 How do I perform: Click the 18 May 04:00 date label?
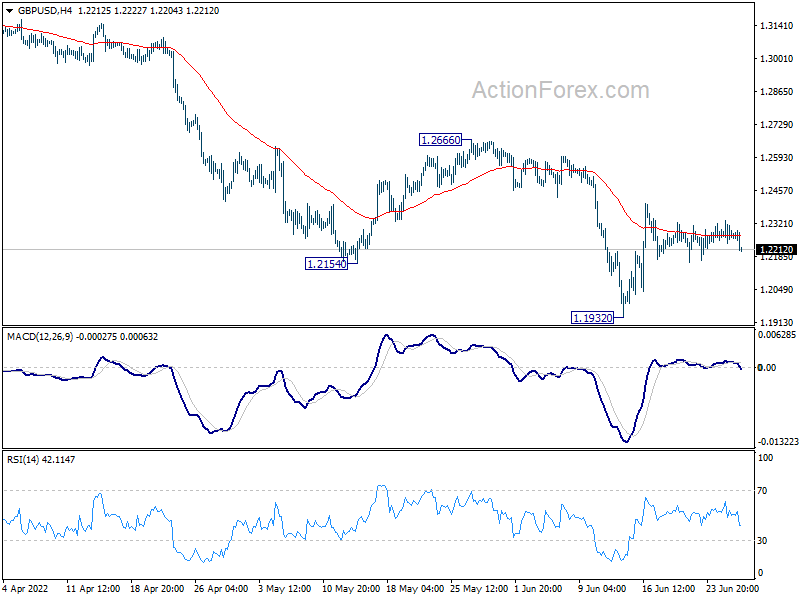click(415, 589)
